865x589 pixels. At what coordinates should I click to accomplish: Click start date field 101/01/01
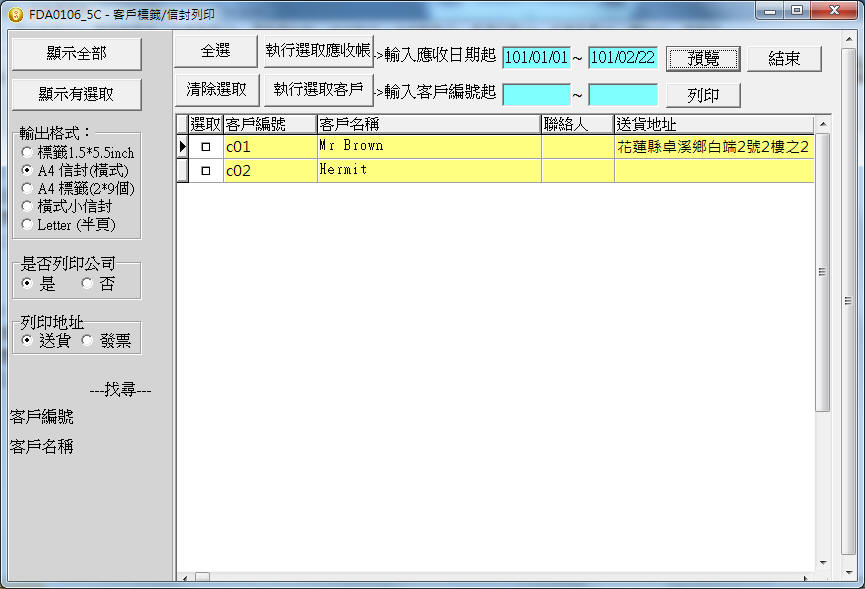tap(536, 57)
